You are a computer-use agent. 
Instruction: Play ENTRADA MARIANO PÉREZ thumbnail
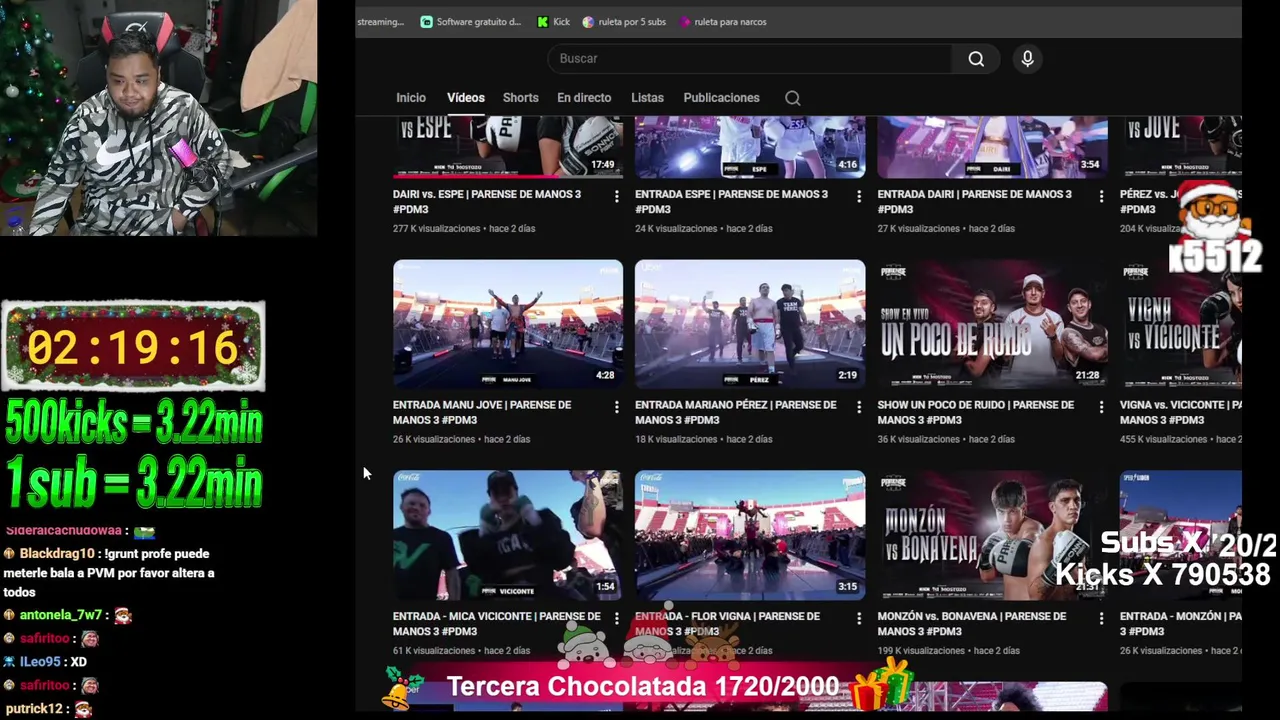750,324
